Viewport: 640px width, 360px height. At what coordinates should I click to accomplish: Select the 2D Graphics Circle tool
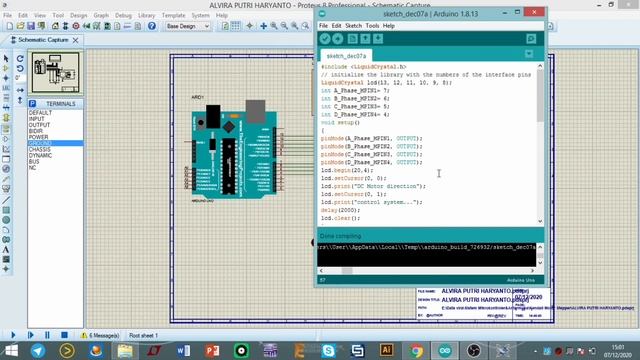pyautogui.click(x=6, y=220)
